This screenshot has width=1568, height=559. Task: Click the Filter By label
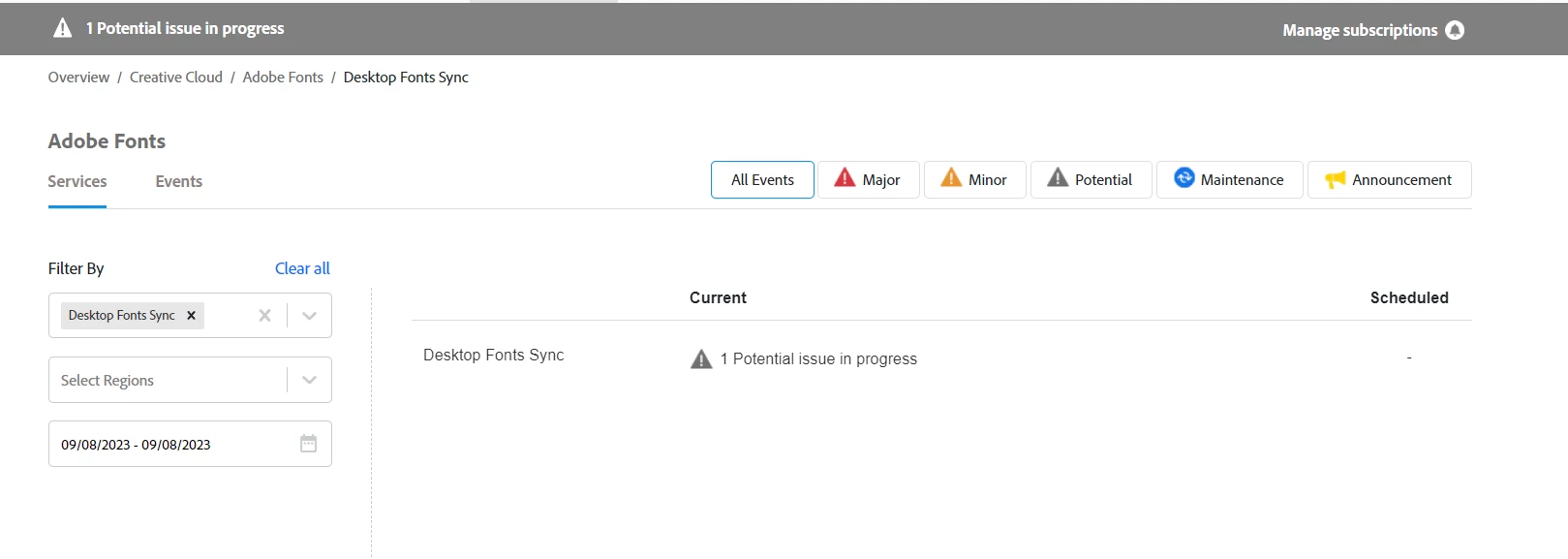click(76, 268)
